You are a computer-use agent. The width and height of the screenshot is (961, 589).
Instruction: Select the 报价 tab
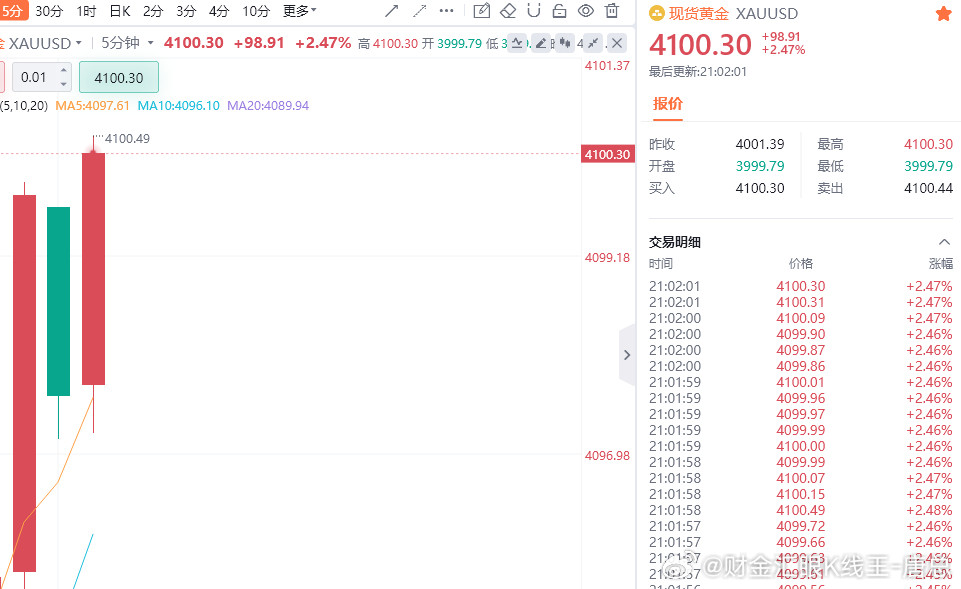(x=667, y=103)
